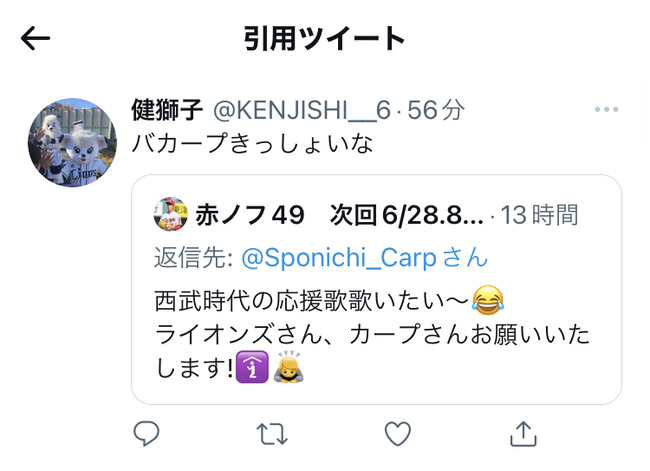This screenshot has height=471, width=650.
Task: Tap the reply speech bubble icon
Action: 146,434
